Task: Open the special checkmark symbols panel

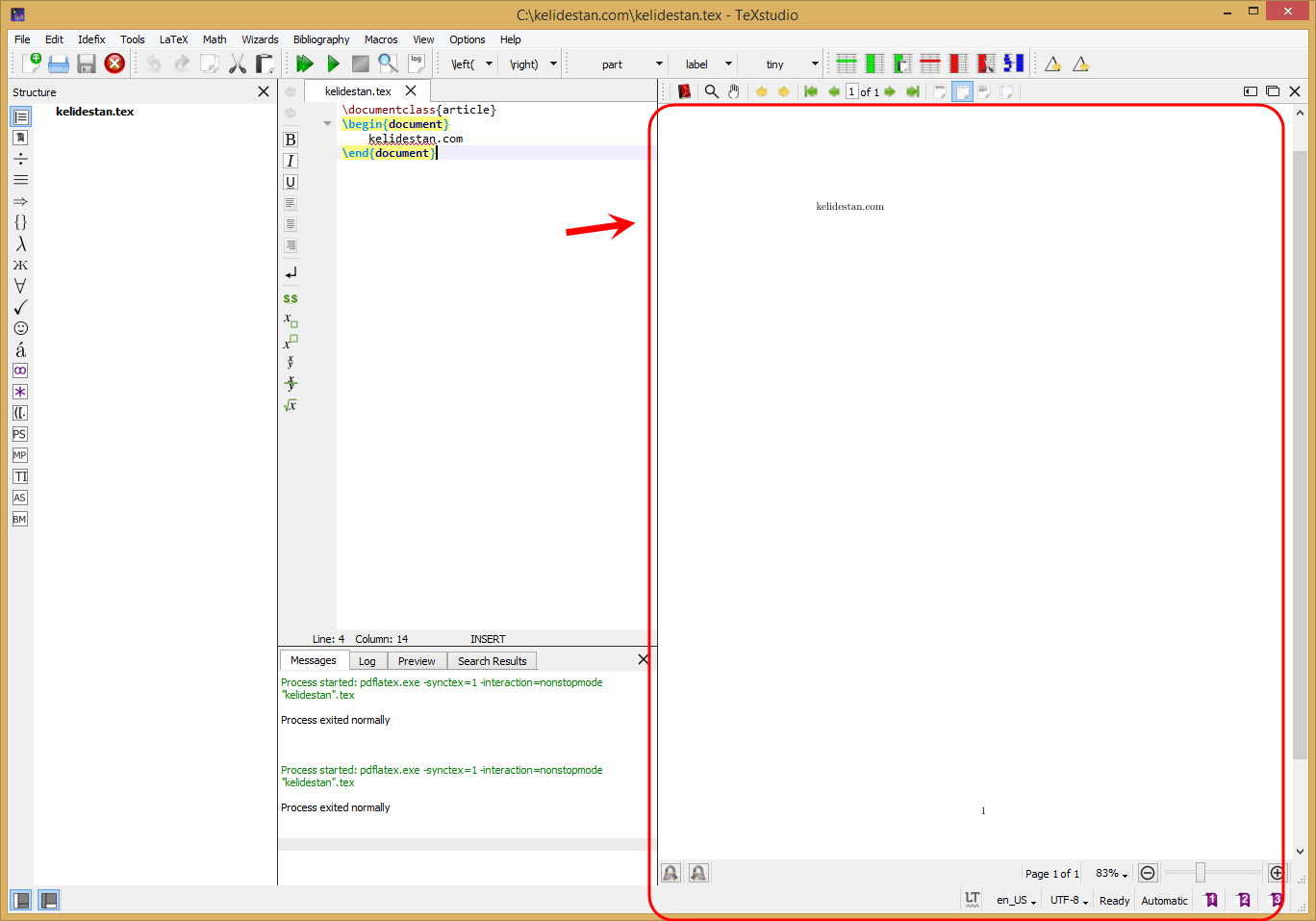Action: [x=20, y=307]
